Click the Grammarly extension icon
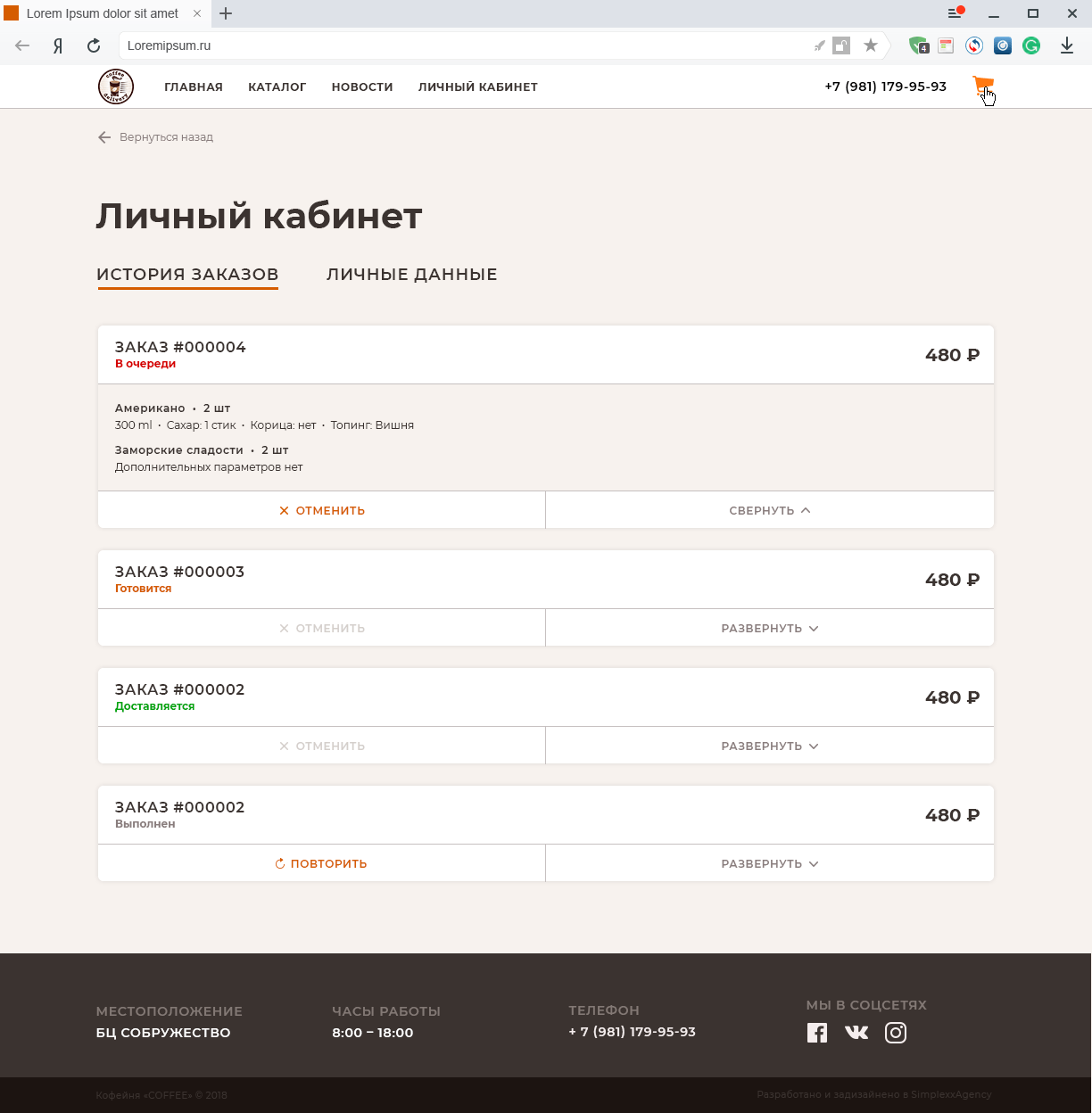The height and width of the screenshot is (1113, 1092). [x=1031, y=45]
